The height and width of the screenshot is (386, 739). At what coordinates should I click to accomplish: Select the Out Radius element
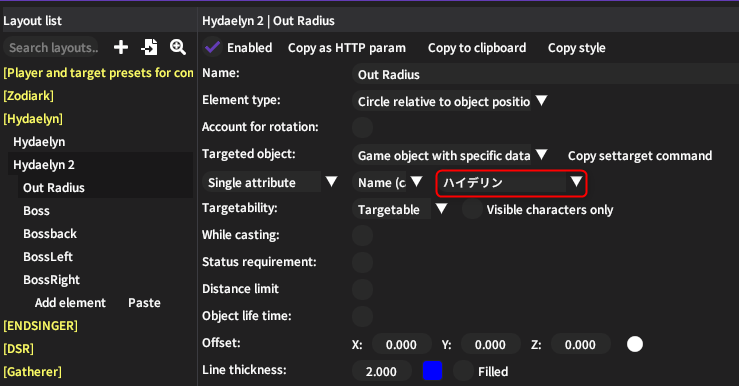tap(54, 188)
